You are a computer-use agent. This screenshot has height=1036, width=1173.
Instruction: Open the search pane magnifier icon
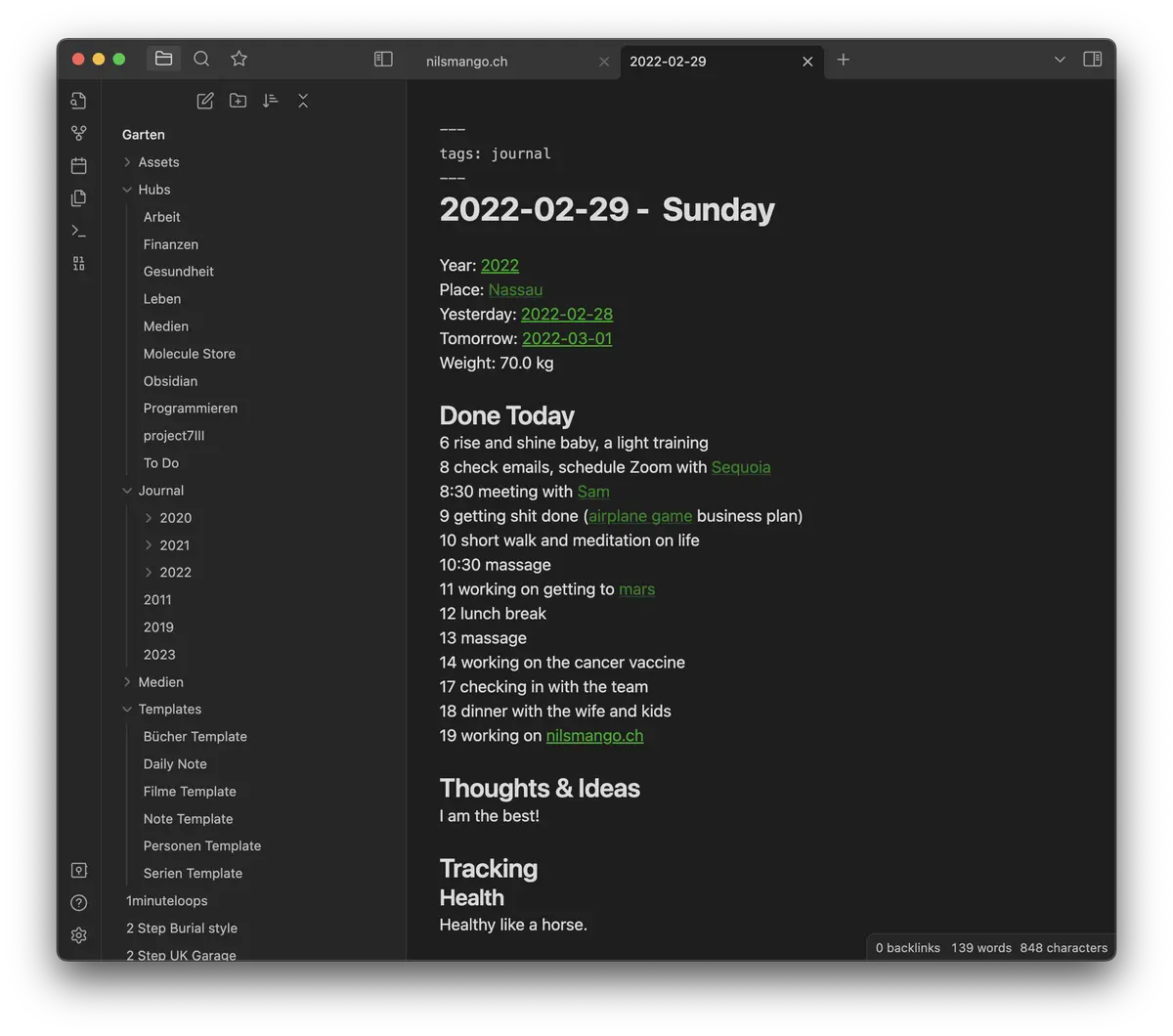tap(201, 59)
